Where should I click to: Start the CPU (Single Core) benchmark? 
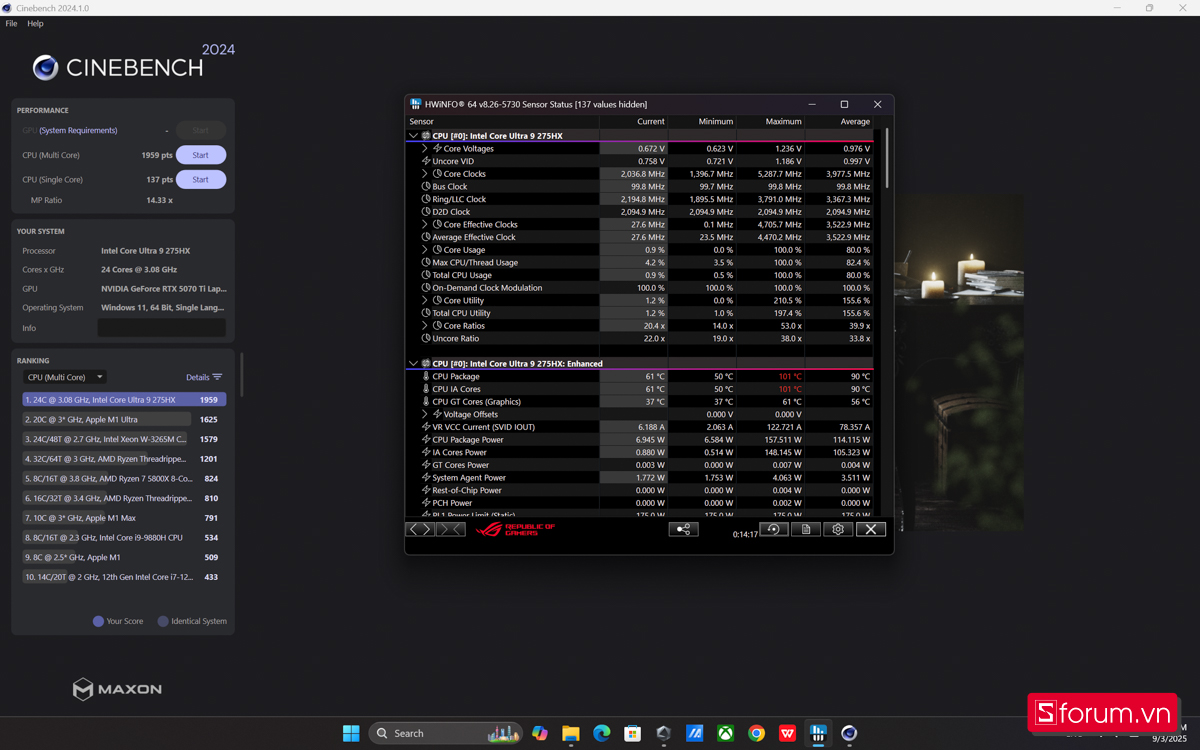click(201, 180)
